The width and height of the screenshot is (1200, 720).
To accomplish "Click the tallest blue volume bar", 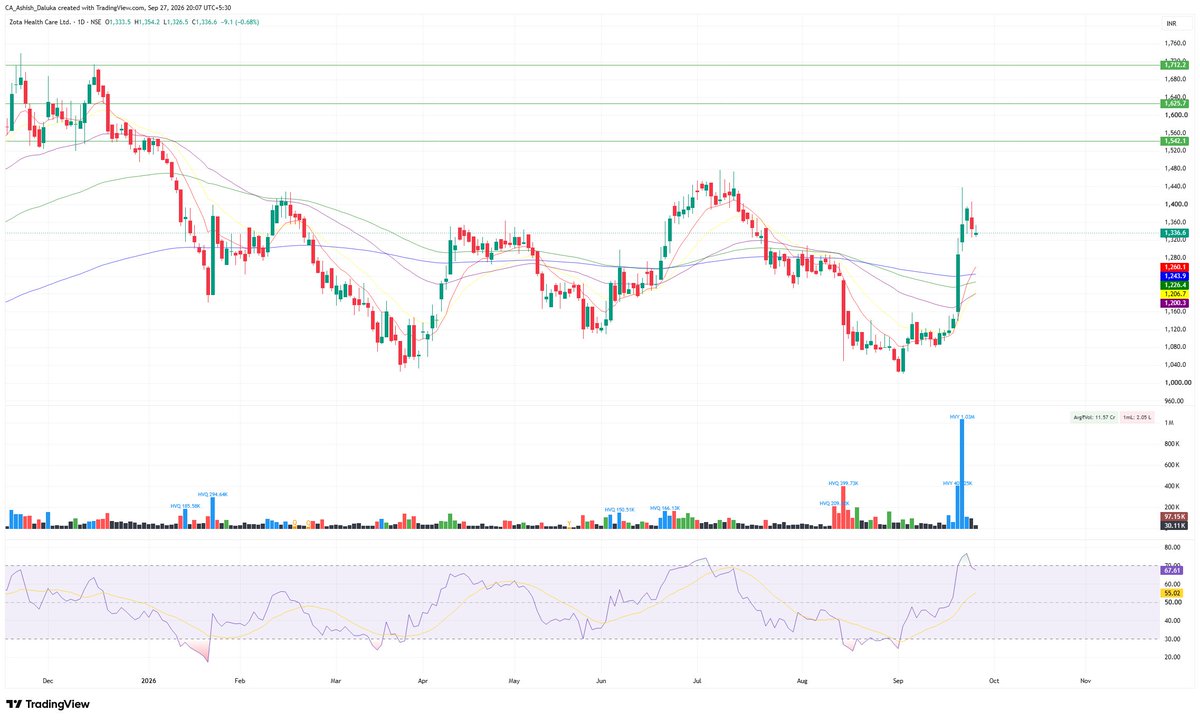I will [962, 474].
